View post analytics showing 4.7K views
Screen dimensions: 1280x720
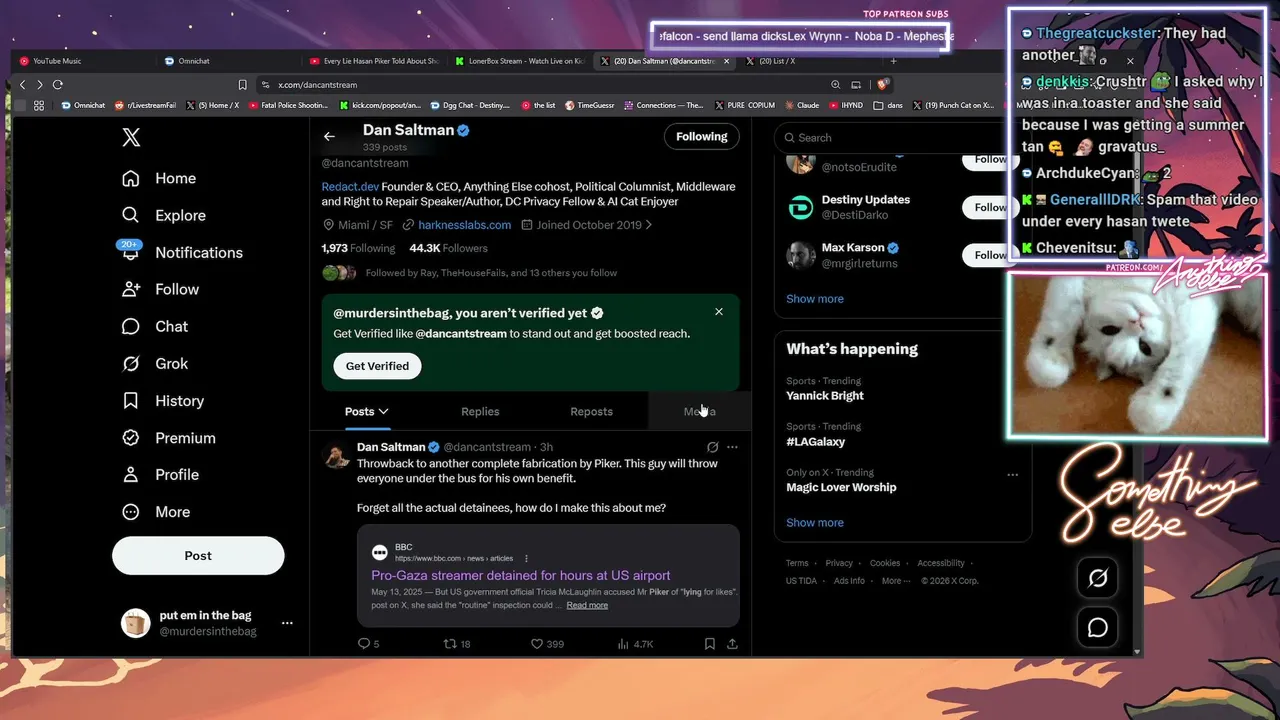point(624,644)
